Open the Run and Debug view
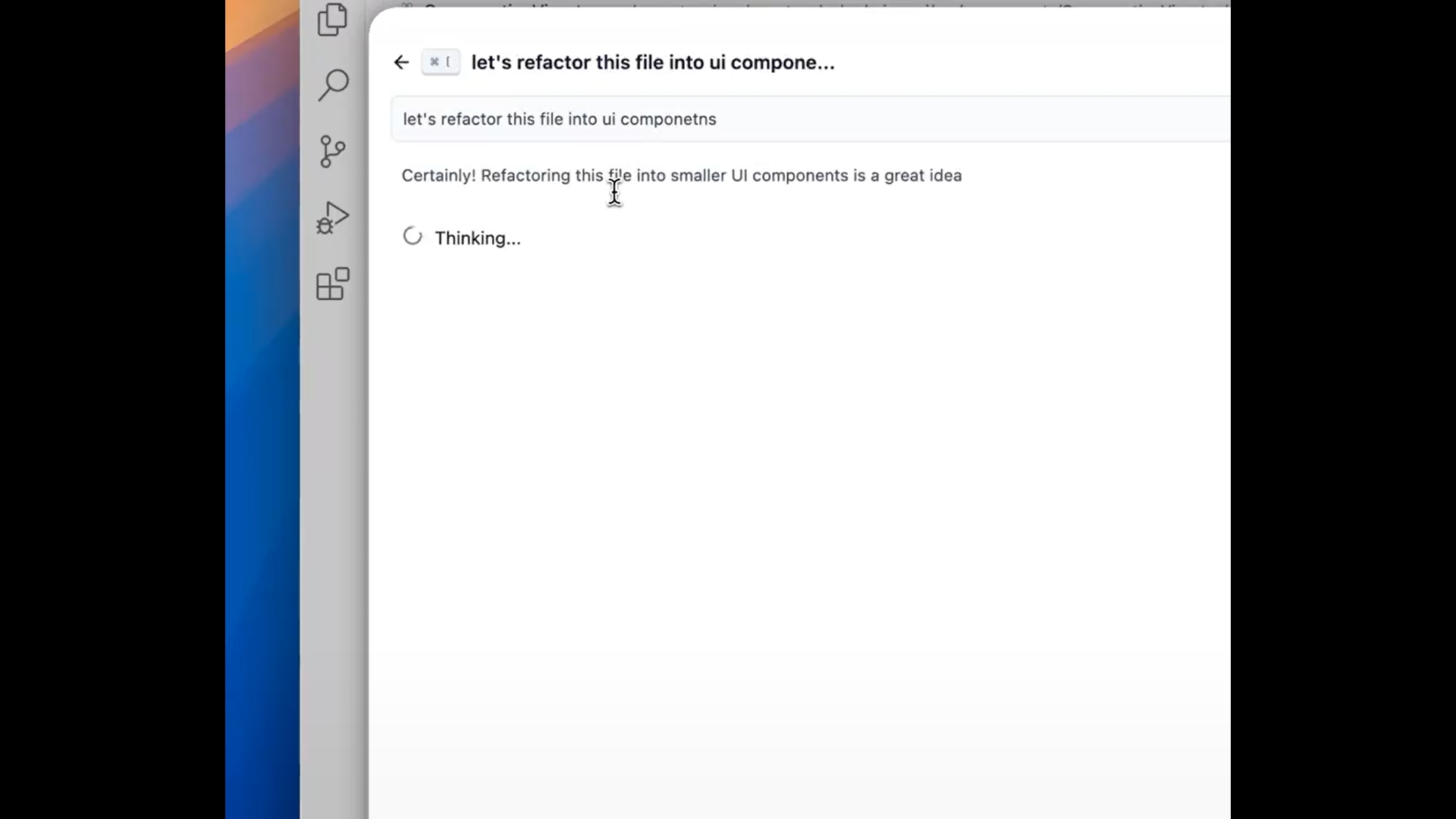Viewport: 1456px width, 819px height. [x=332, y=218]
